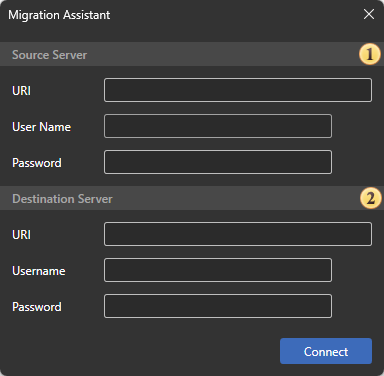Image resolution: width=384 pixels, height=376 pixels.
Task: Click the Destination Server Username field
Action: click(x=218, y=270)
